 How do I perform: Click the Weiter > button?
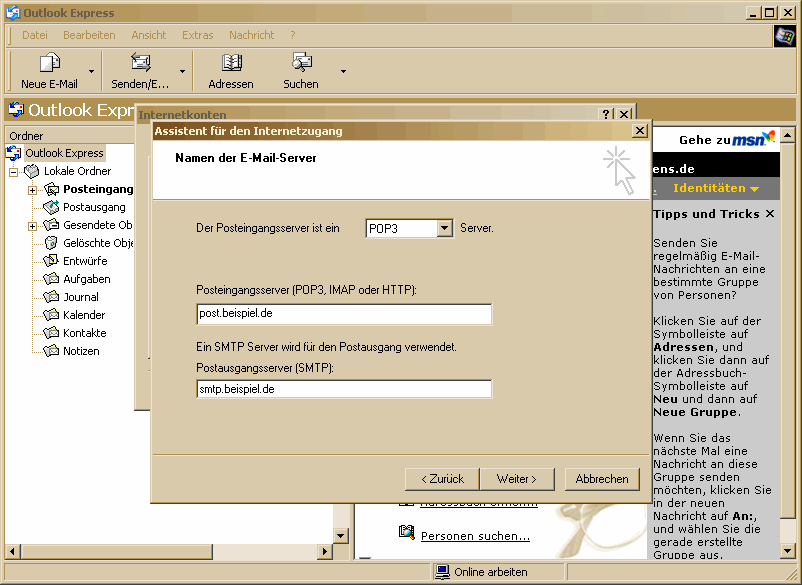coord(517,479)
